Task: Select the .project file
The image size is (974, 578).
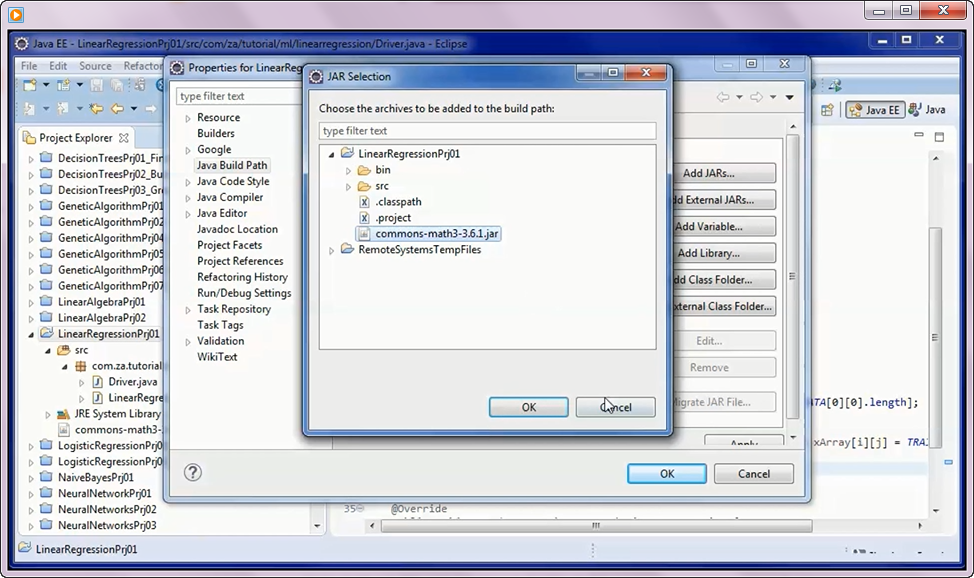Action: tap(385, 218)
